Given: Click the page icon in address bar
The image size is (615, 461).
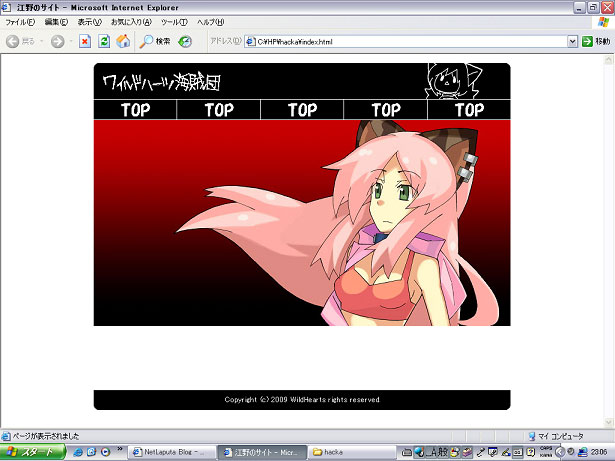Looking at the screenshot, I should click(x=251, y=42).
